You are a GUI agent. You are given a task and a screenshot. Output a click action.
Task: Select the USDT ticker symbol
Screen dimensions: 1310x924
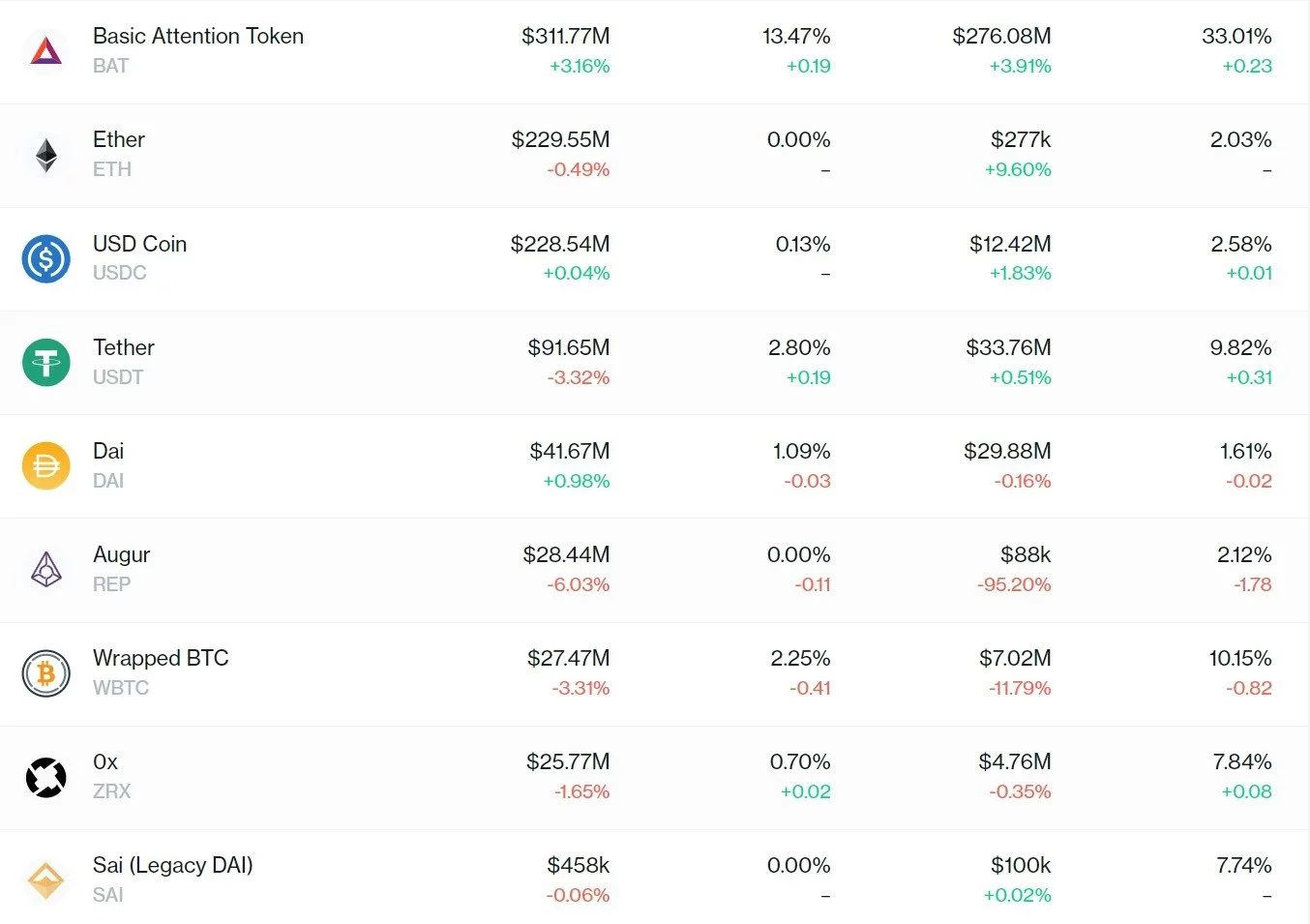tap(118, 377)
